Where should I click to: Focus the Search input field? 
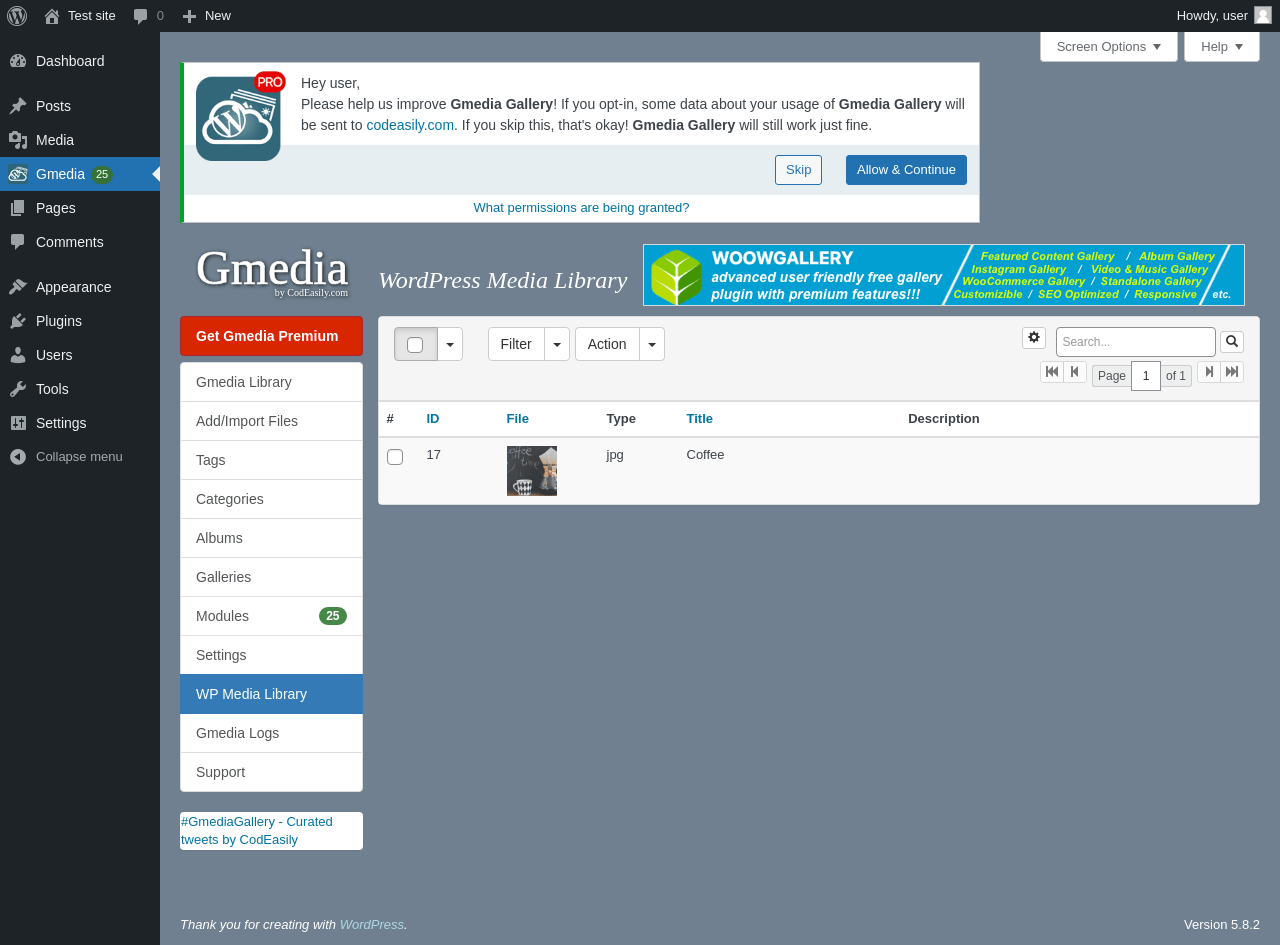pyautogui.click(x=1136, y=342)
